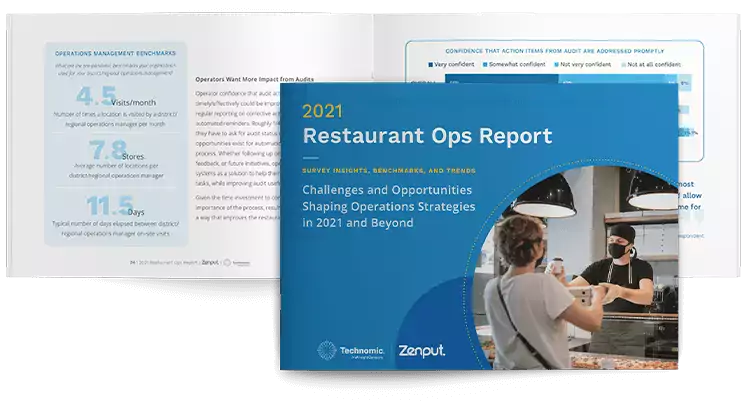Click the "Not very confident" legend swatch

pos(556,65)
